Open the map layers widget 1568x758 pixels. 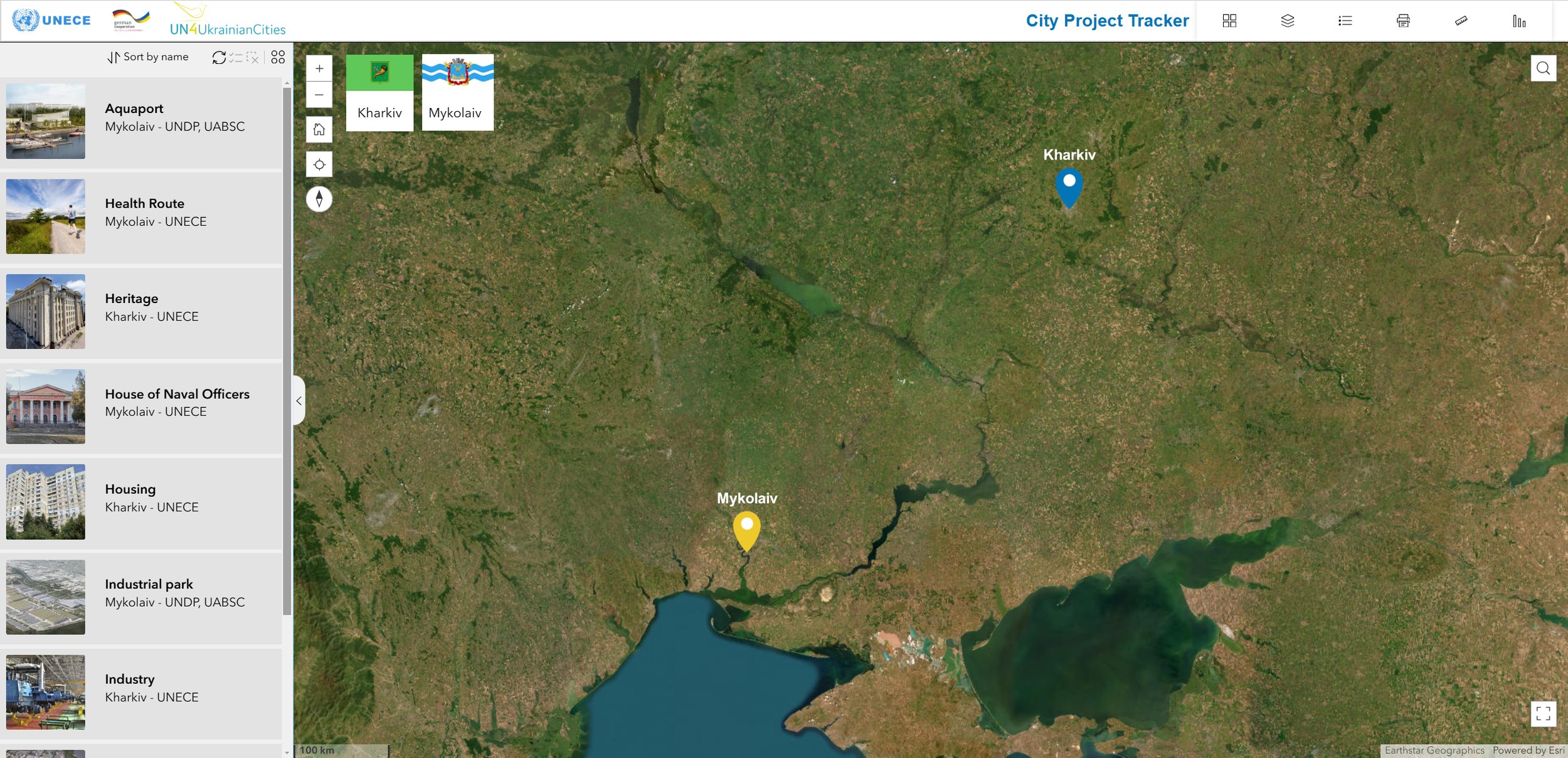(x=1287, y=21)
